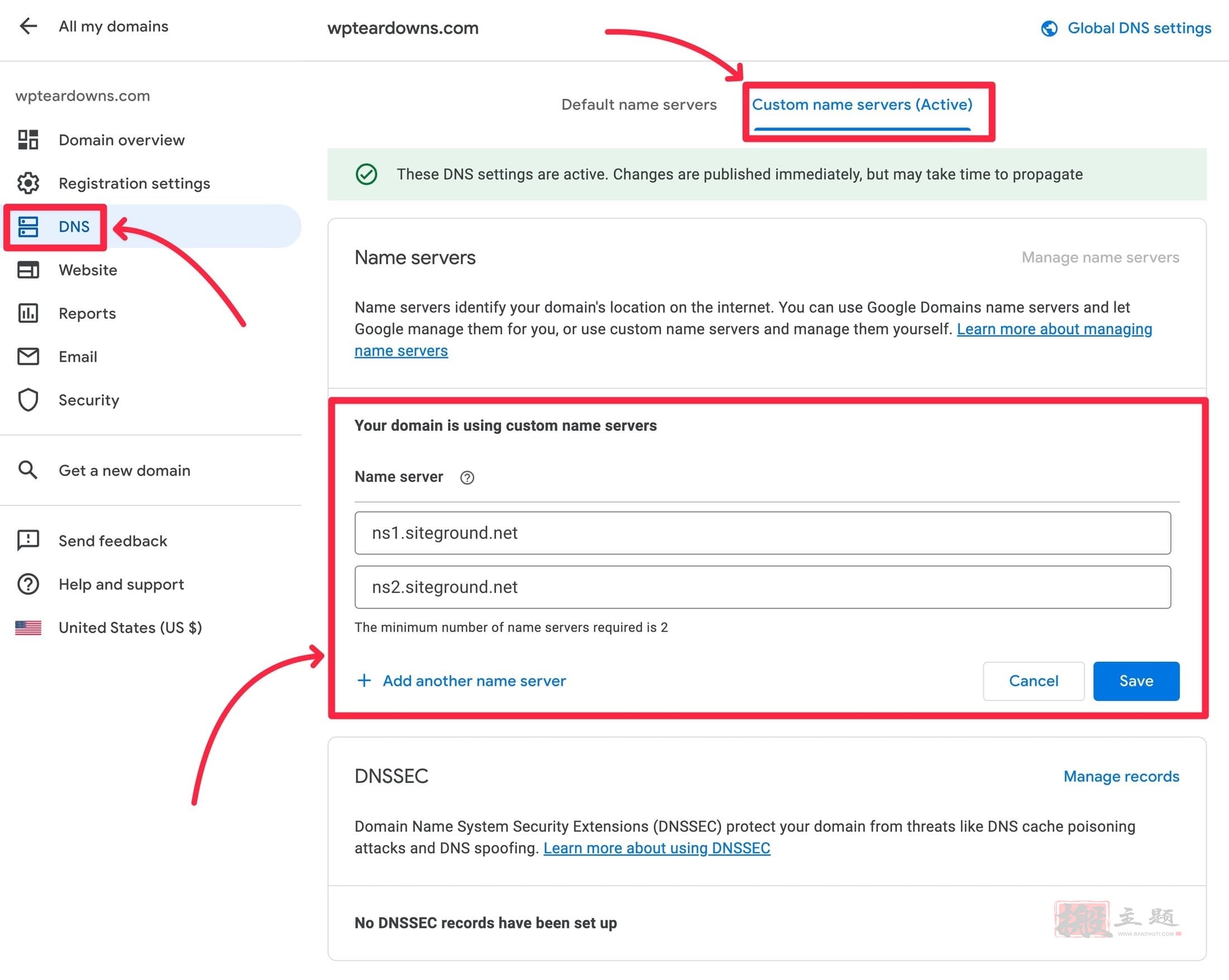This screenshot has width=1229, height=980.
Task: Select Custom name servers (Active) tab
Action: click(862, 104)
